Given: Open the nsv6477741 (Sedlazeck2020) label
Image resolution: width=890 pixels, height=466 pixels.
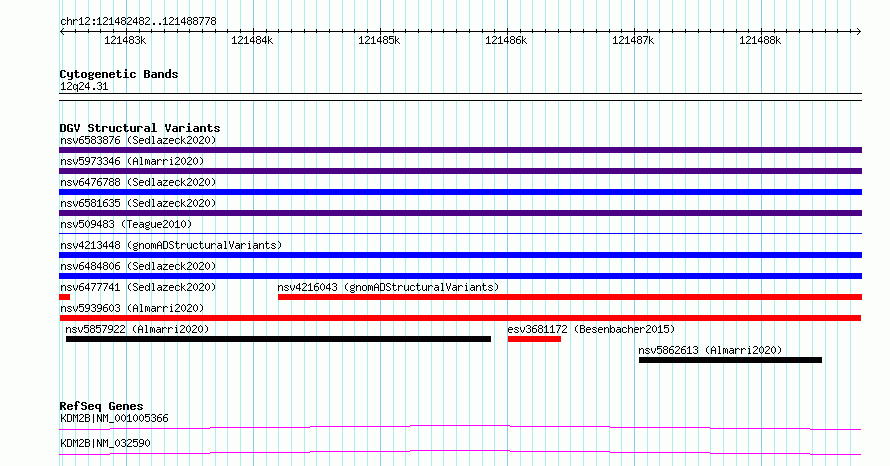Looking at the screenshot, I should tap(138, 287).
